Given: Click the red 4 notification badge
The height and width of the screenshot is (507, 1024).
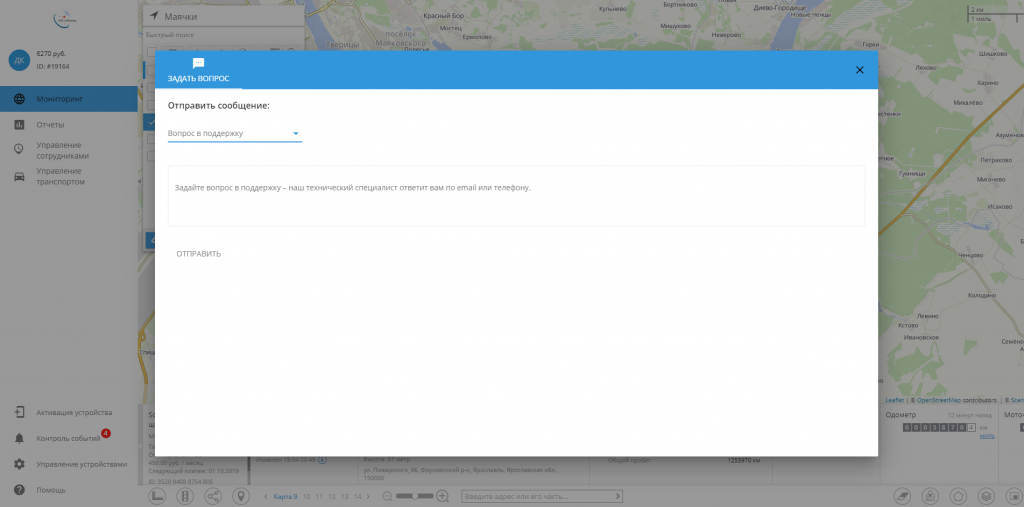Looking at the screenshot, I should pyautogui.click(x=106, y=433).
